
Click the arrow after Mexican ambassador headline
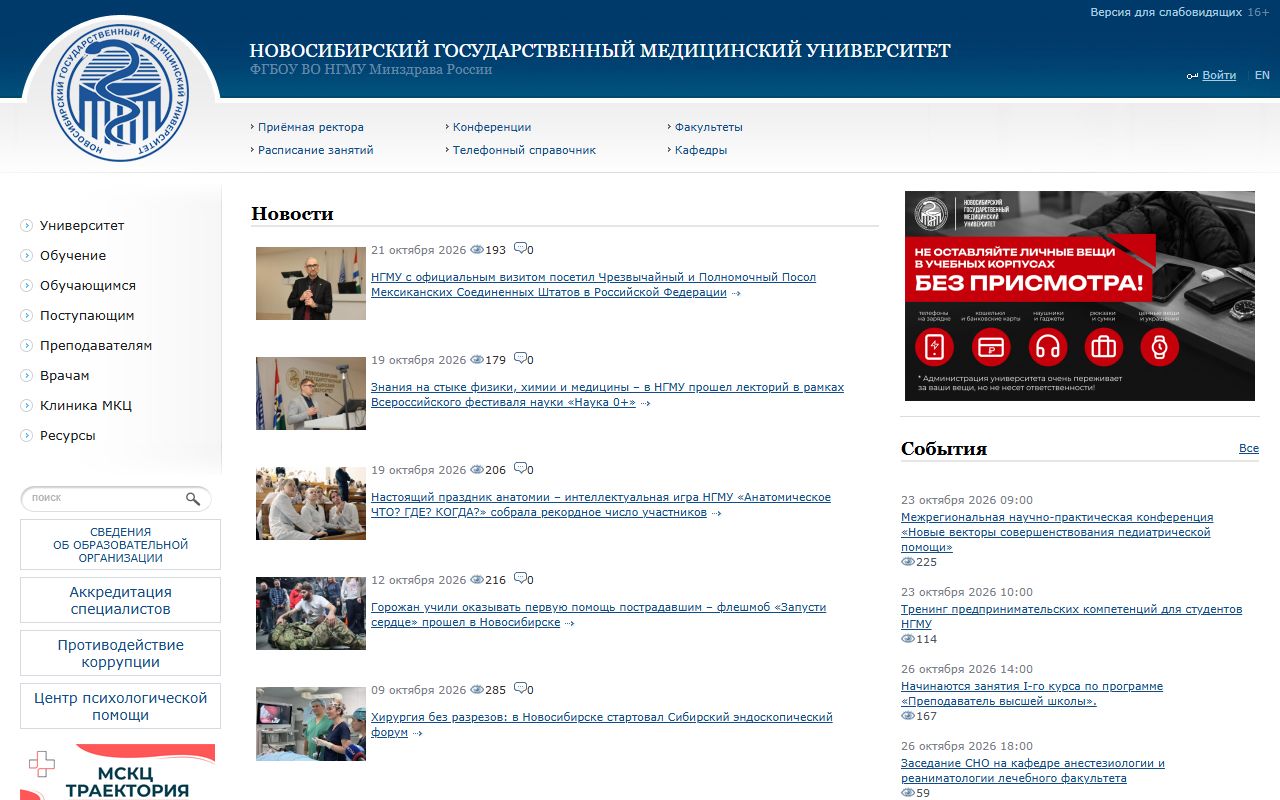(x=736, y=293)
